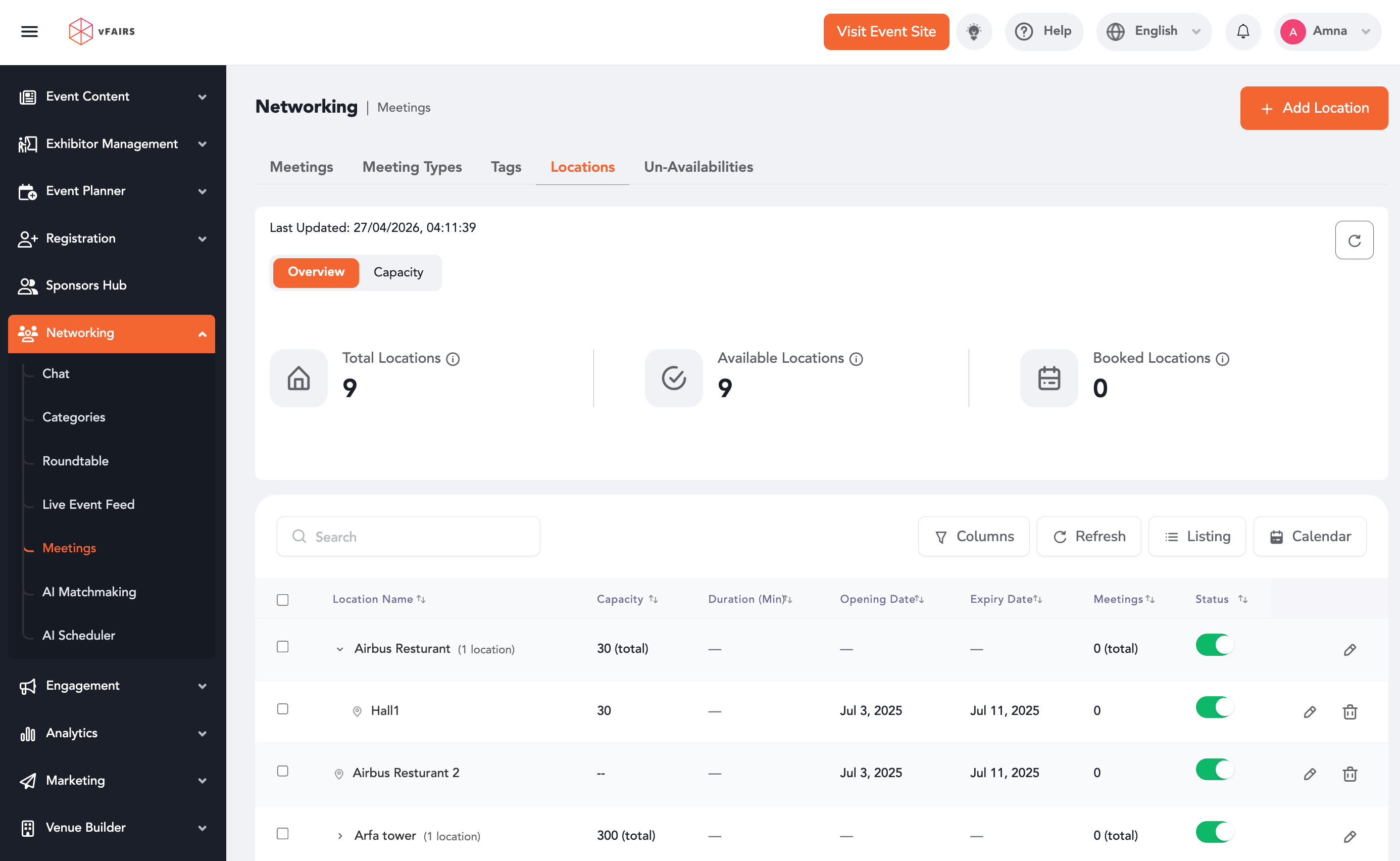Open the Un-Availabilities tab
Screen dimensions: 1400x861
(698, 167)
